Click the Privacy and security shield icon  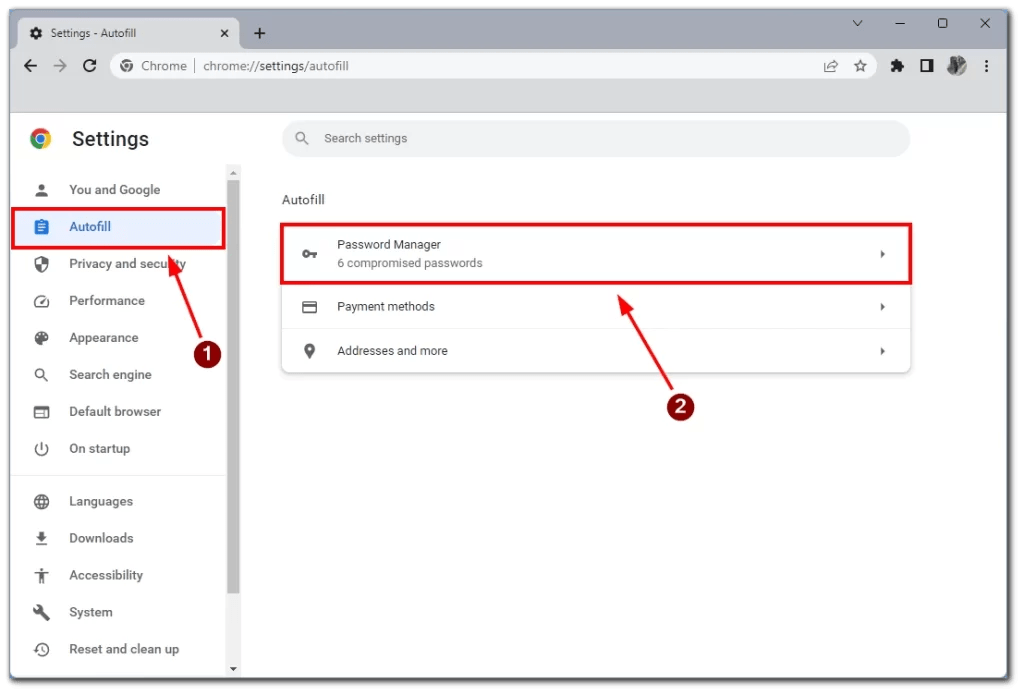[41, 264]
